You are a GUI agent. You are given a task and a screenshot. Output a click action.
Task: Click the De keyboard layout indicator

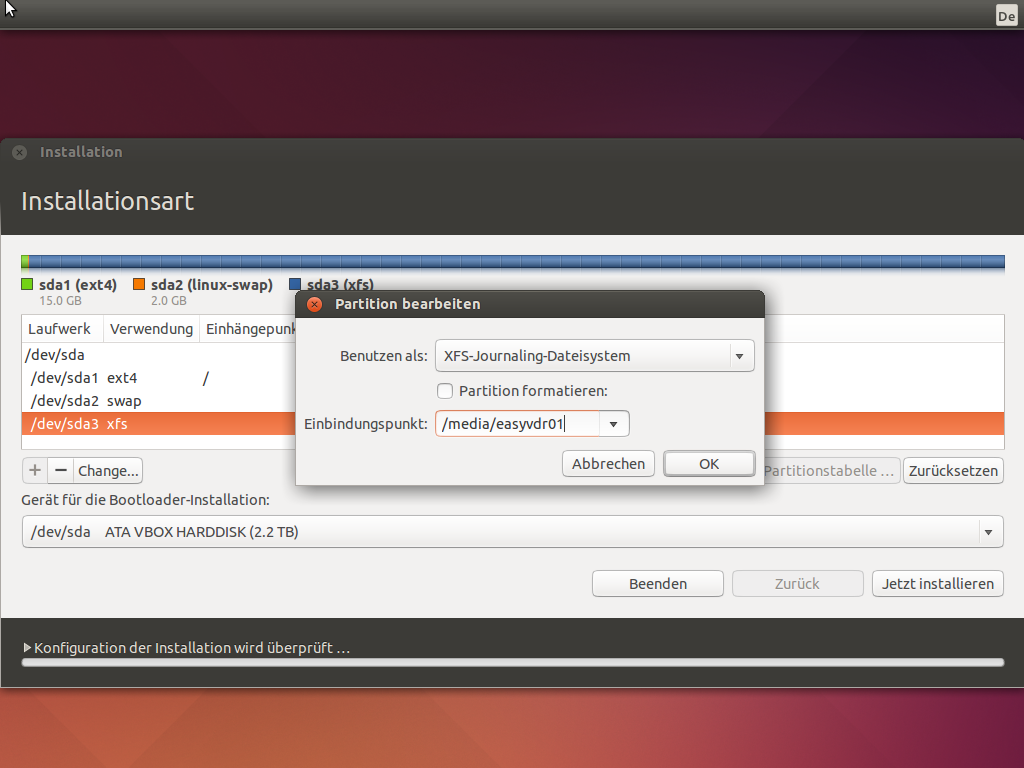1006,16
